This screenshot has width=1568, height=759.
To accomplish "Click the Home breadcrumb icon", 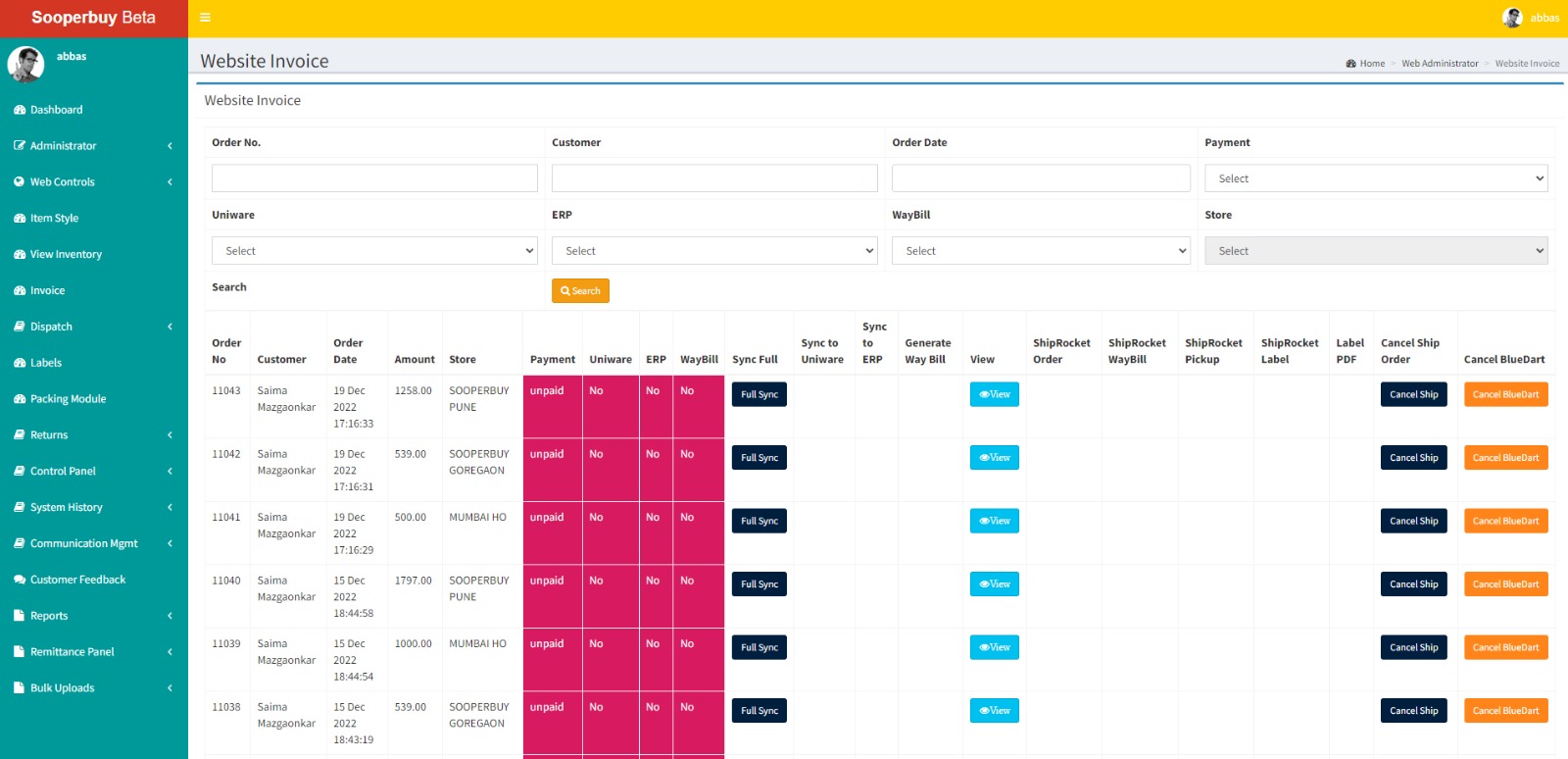I will (1351, 64).
